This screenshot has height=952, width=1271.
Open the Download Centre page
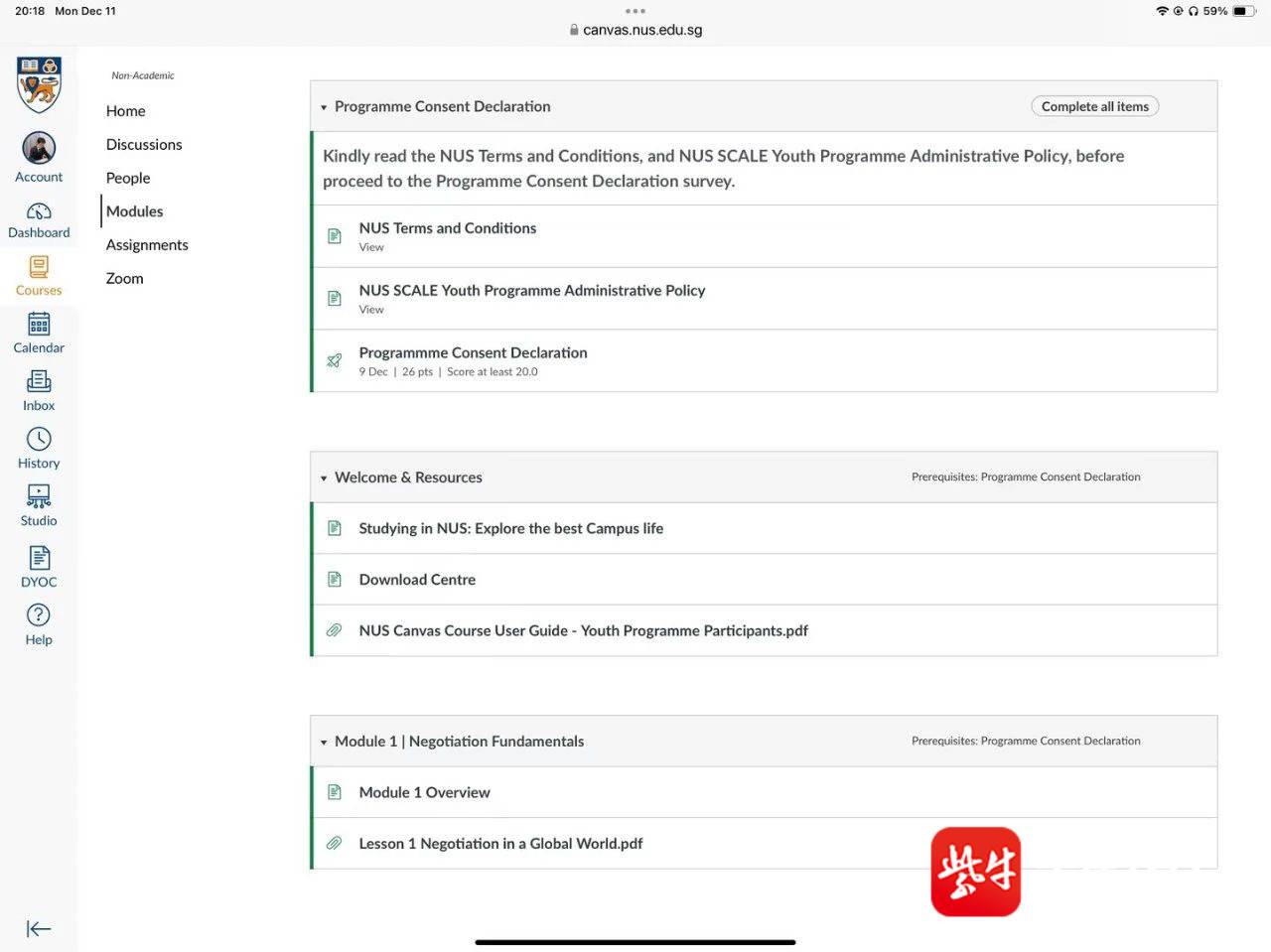pos(417,580)
